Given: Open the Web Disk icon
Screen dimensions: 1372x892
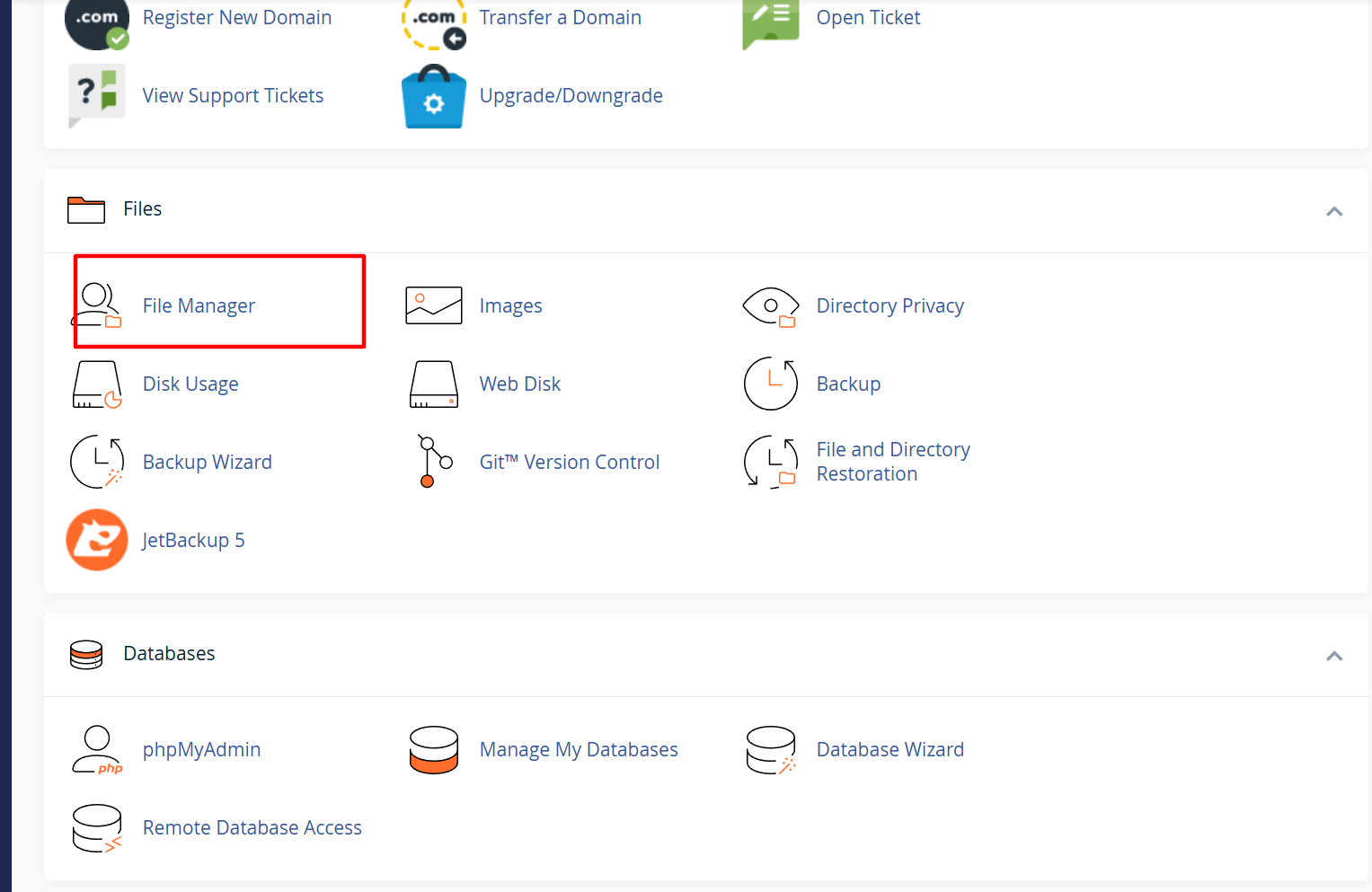Looking at the screenshot, I should pyautogui.click(x=434, y=384).
